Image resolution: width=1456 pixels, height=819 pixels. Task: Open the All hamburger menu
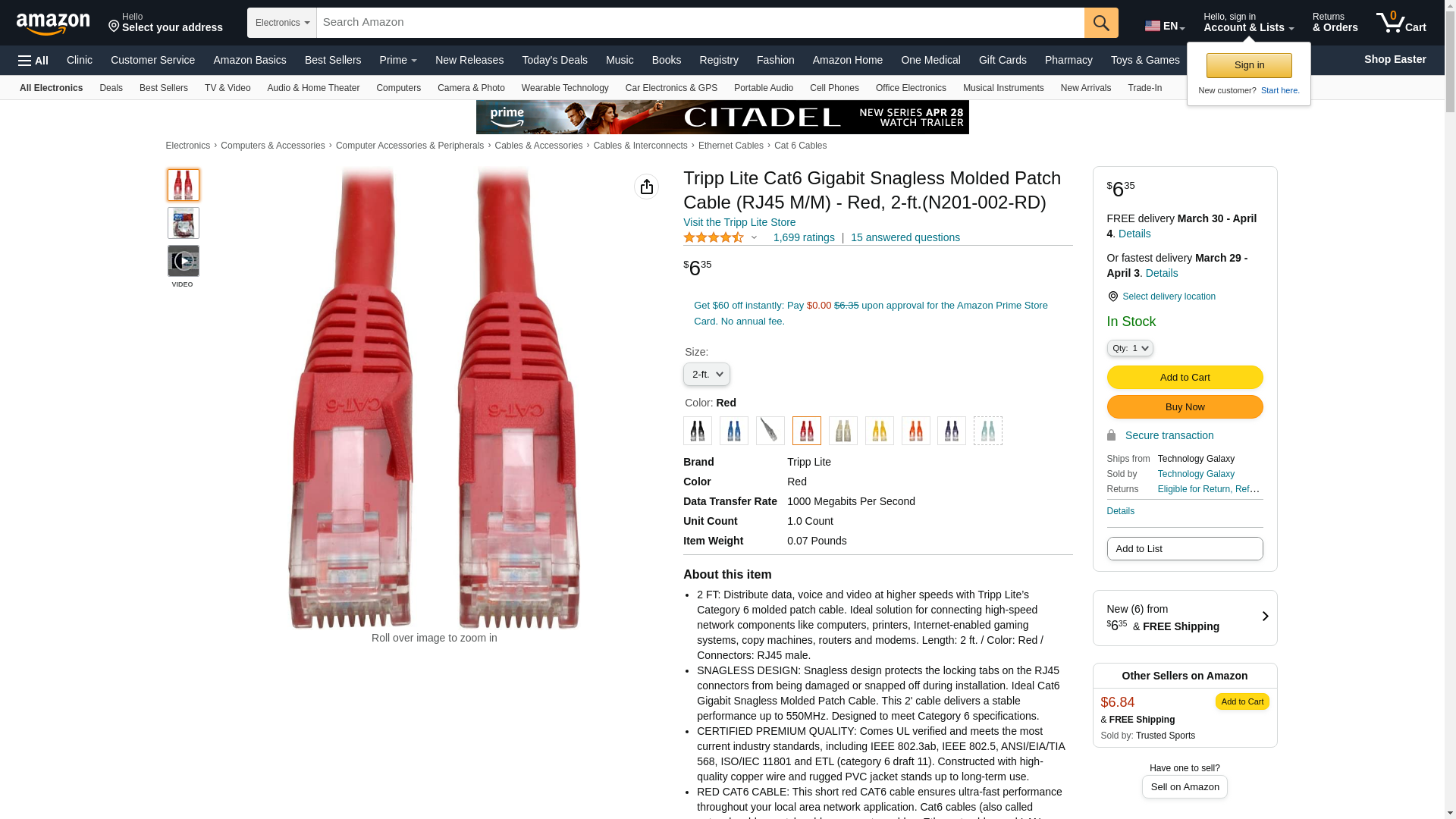(x=33, y=61)
